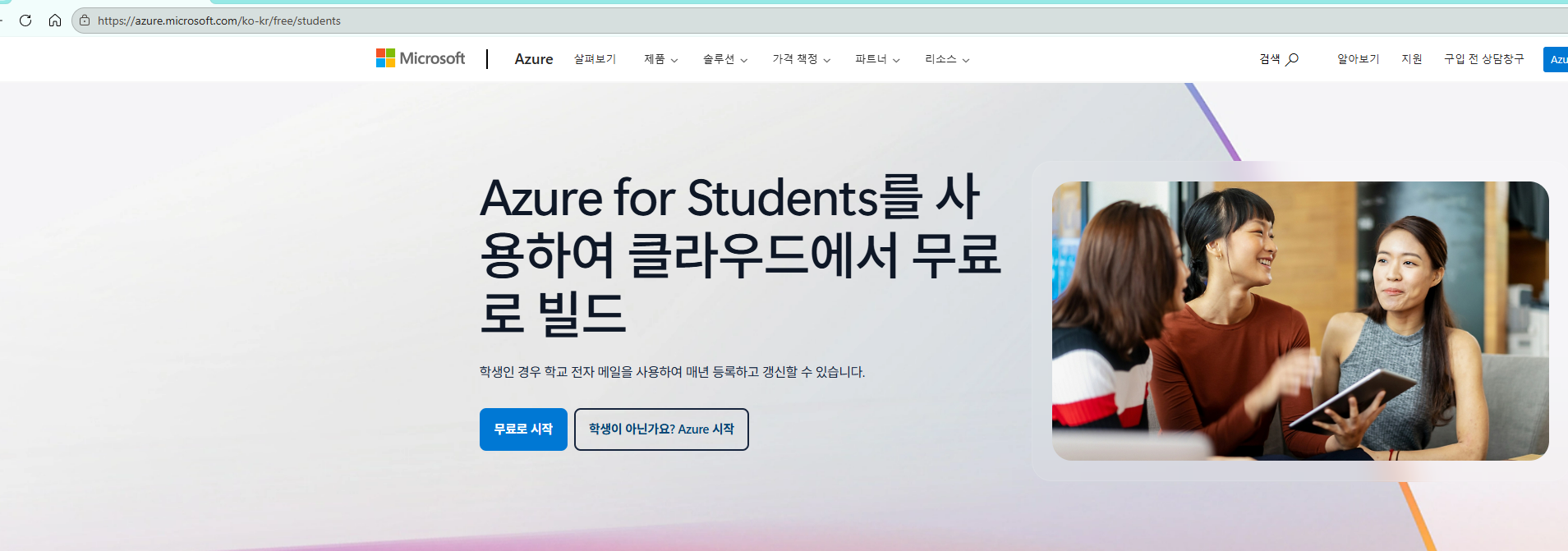Viewport: 1568px width, 551px height.
Task: Open the 알아보기 link
Action: (x=1359, y=59)
